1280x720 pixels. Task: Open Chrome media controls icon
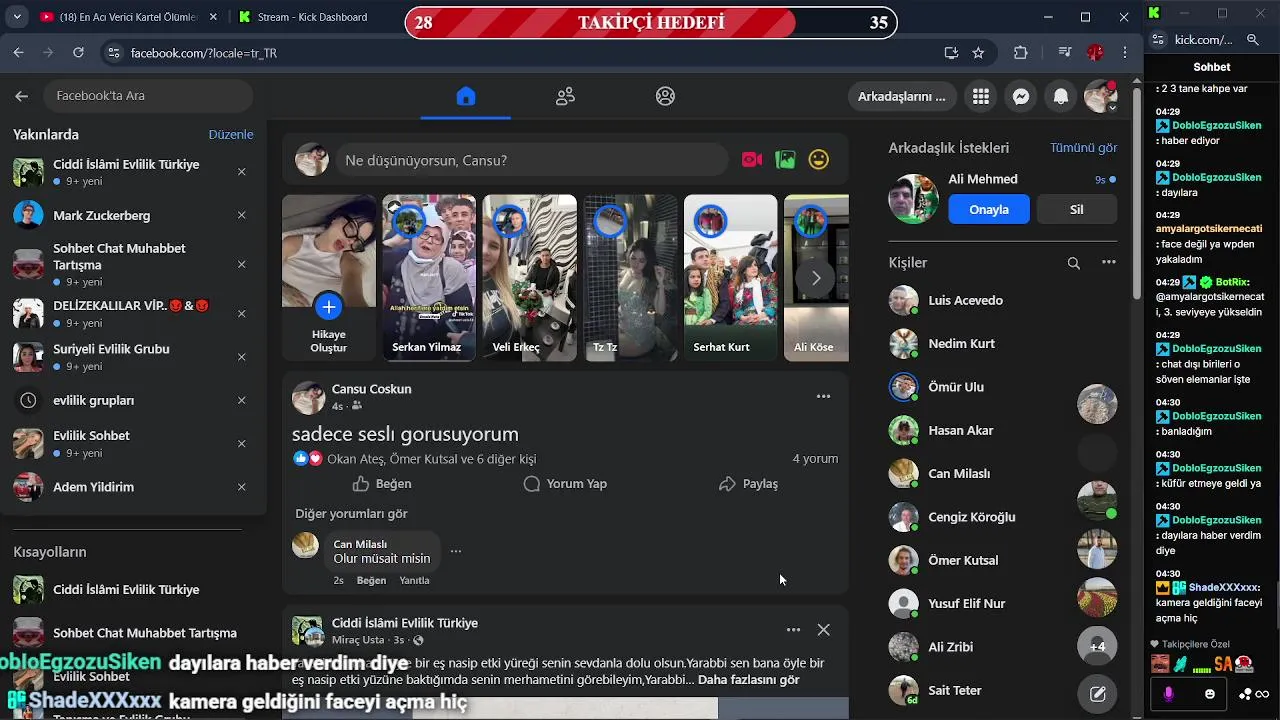pos(1066,53)
